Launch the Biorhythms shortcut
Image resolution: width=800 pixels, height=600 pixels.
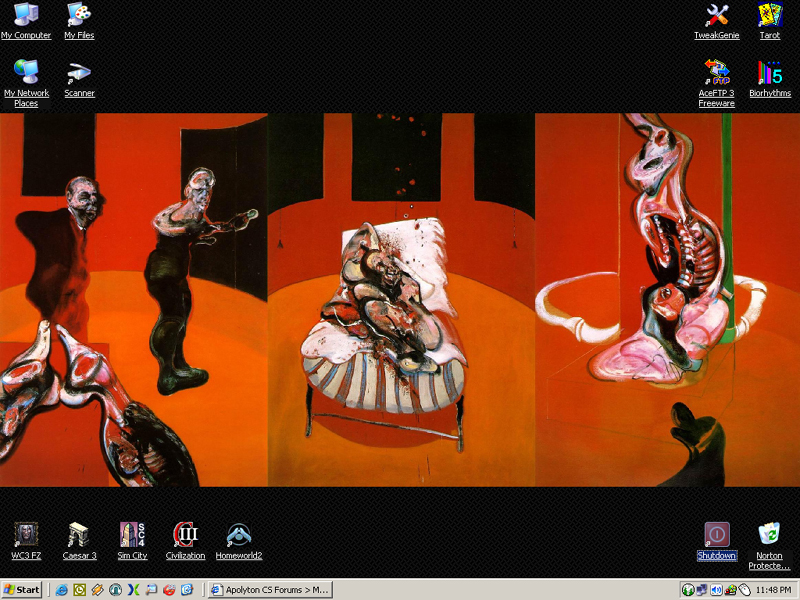(769, 73)
